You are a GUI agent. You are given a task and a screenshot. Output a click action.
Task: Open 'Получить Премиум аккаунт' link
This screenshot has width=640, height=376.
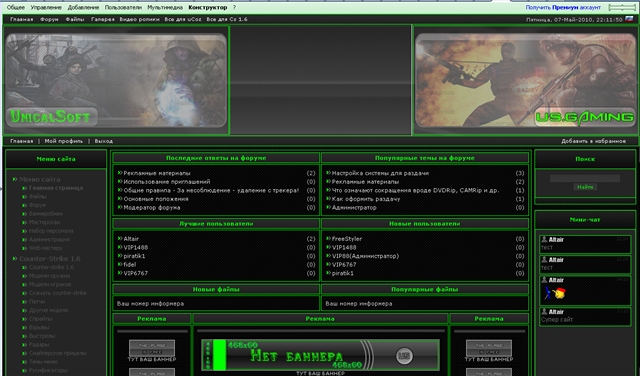point(563,7)
